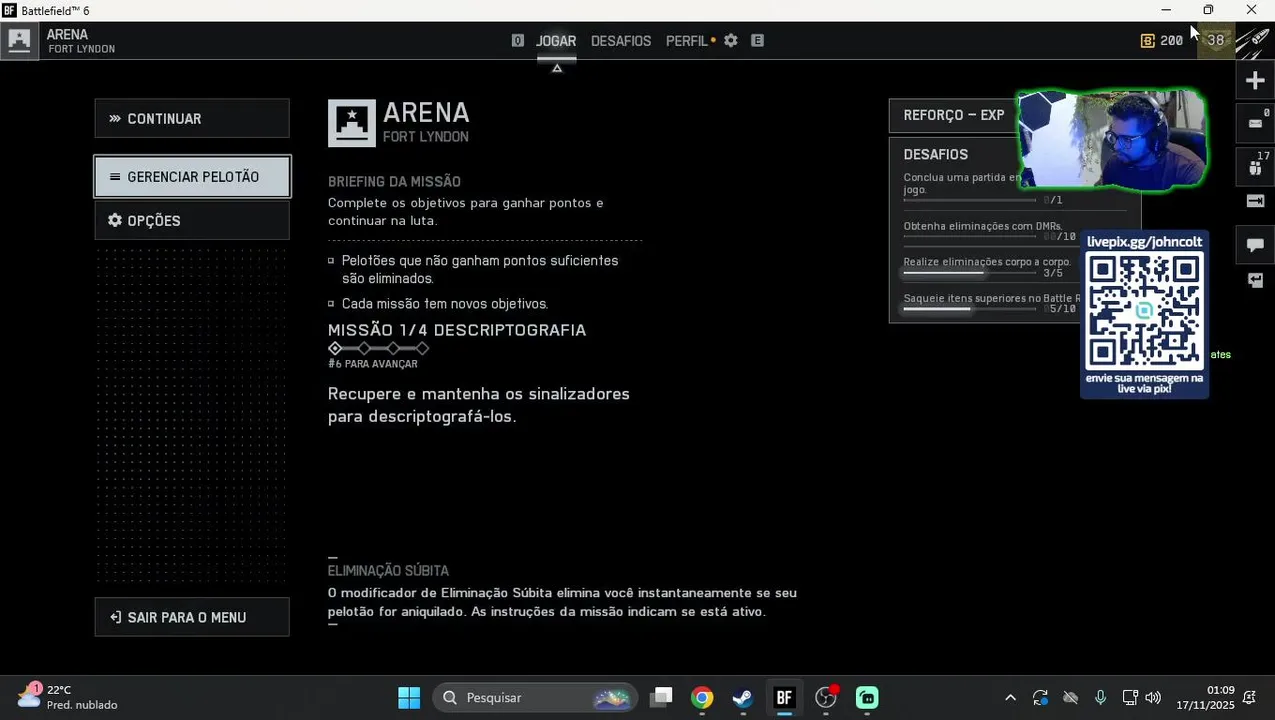
Task: Click the livepix QR code overlay
Action: [x=1144, y=313]
